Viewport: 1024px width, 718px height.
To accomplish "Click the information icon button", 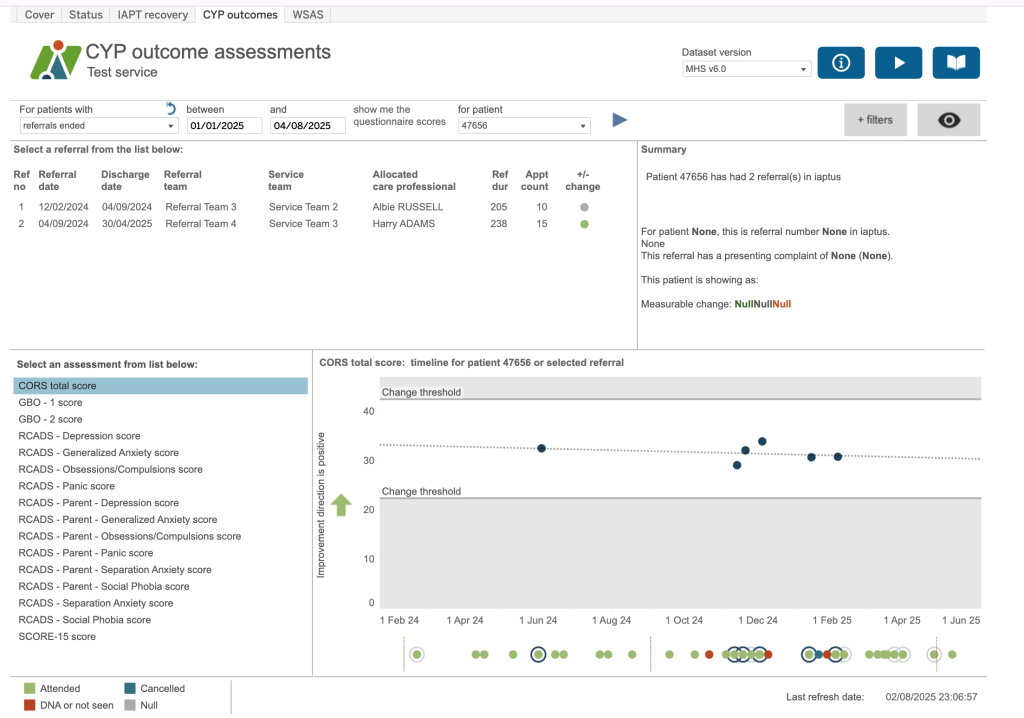I will [841, 63].
